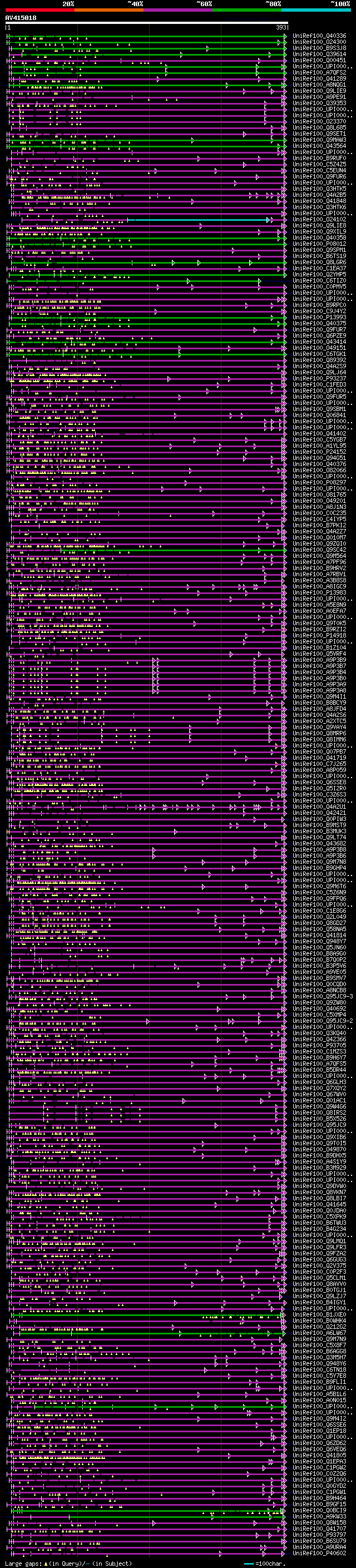The height and width of the screenshot is (1568, 356).
Task: Select hit label UniRef100_Q43564
Action: [319, 146]
